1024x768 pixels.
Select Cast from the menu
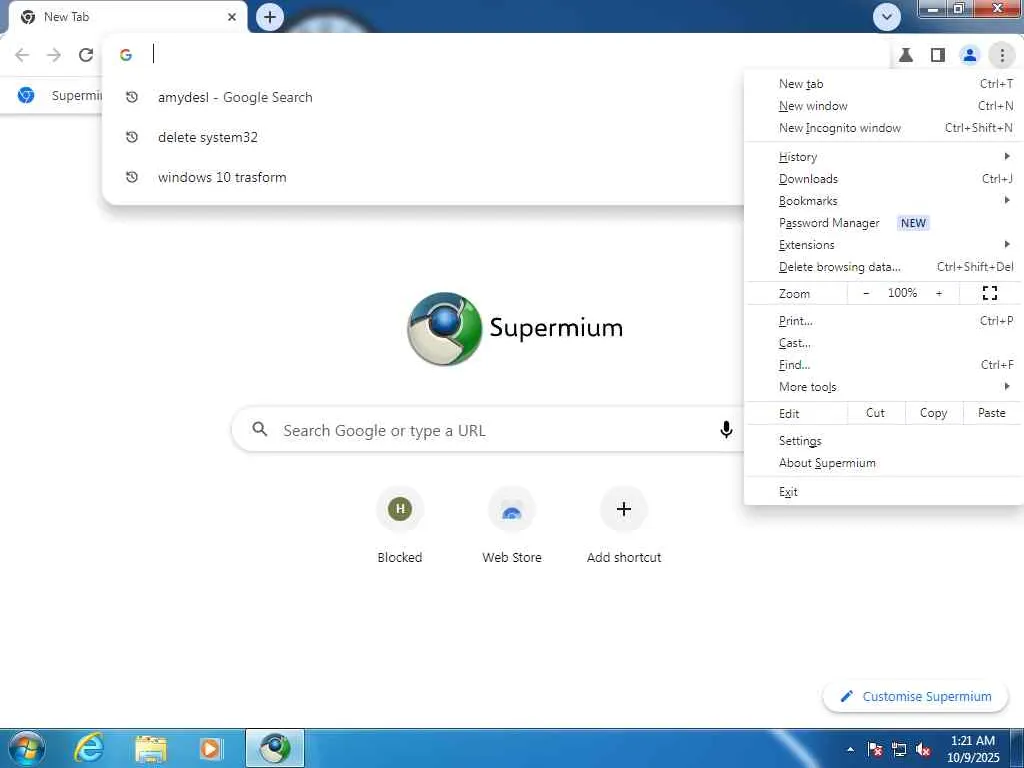point(884,343)
